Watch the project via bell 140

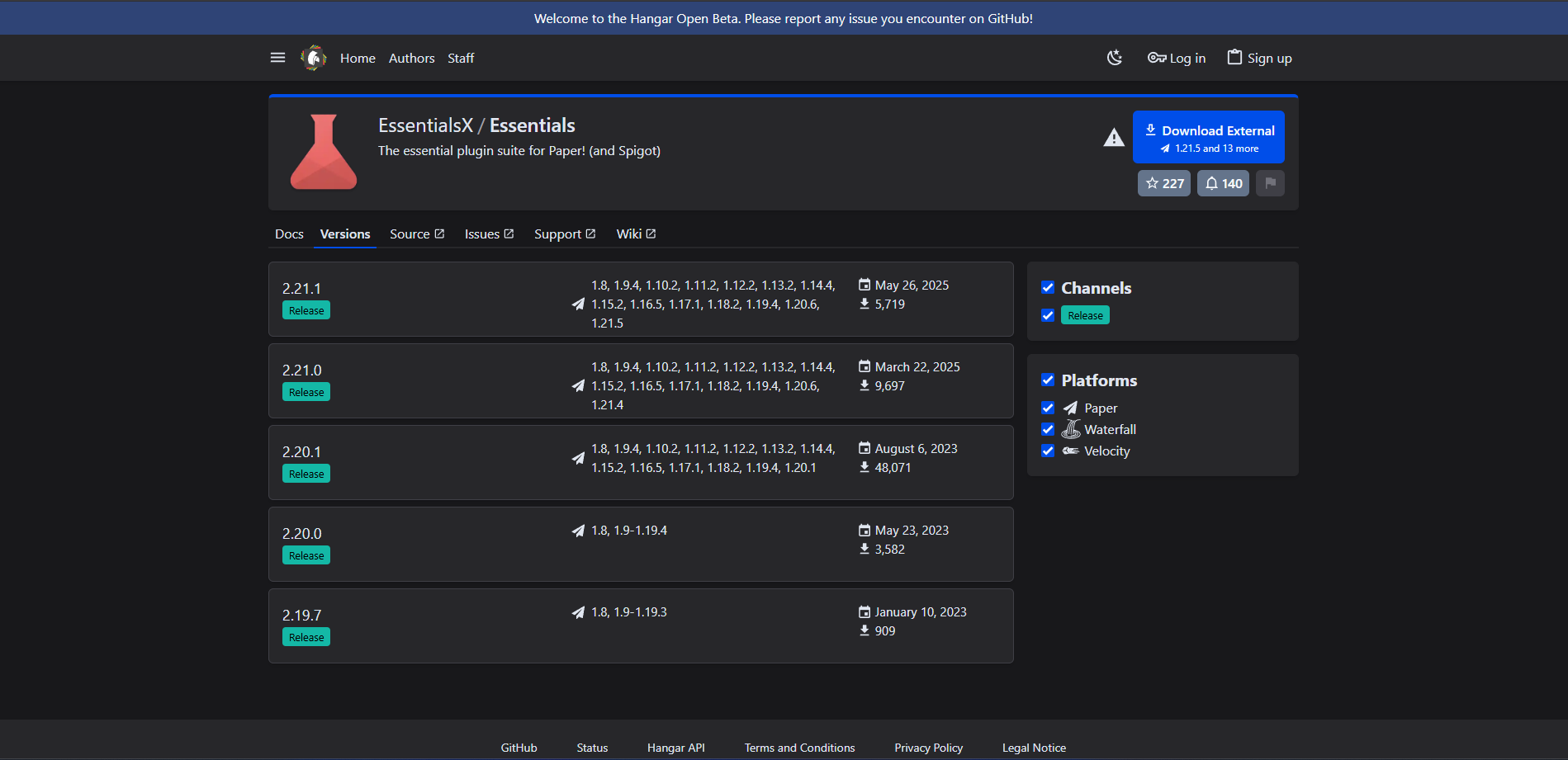pyautogui.click(x=1224, y=183)
